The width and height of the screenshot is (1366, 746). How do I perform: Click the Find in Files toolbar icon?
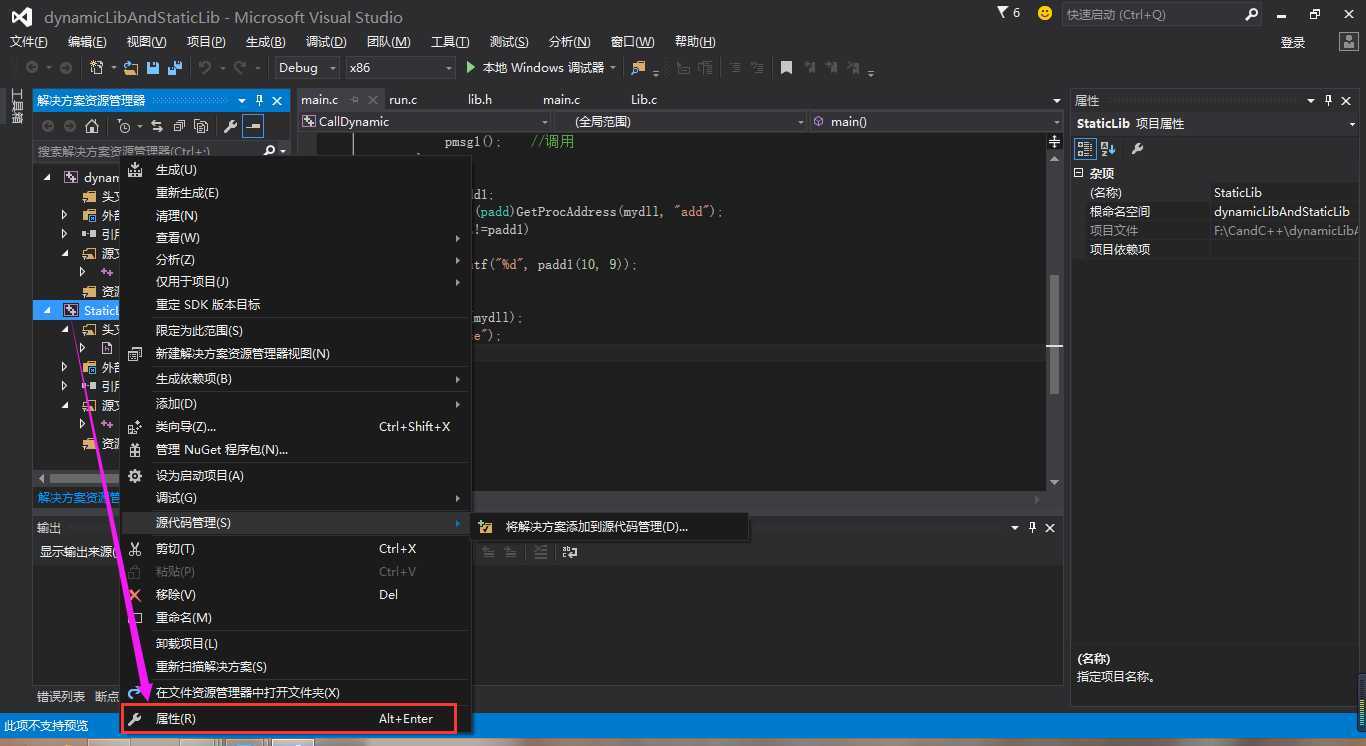[x=637, y=68]
